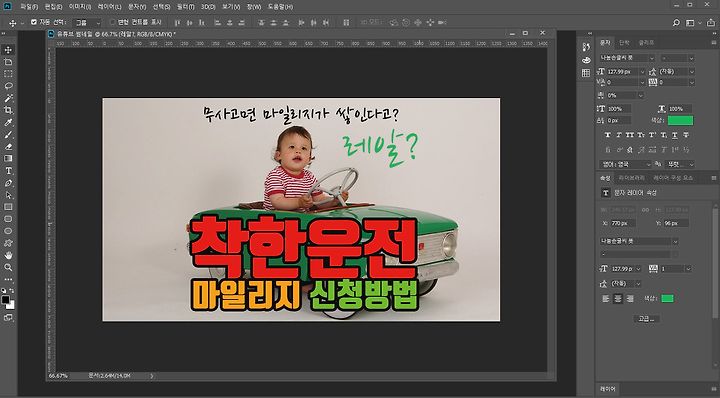Select the Gradient tool
720x398 pixels.
[x=8, y=158]
